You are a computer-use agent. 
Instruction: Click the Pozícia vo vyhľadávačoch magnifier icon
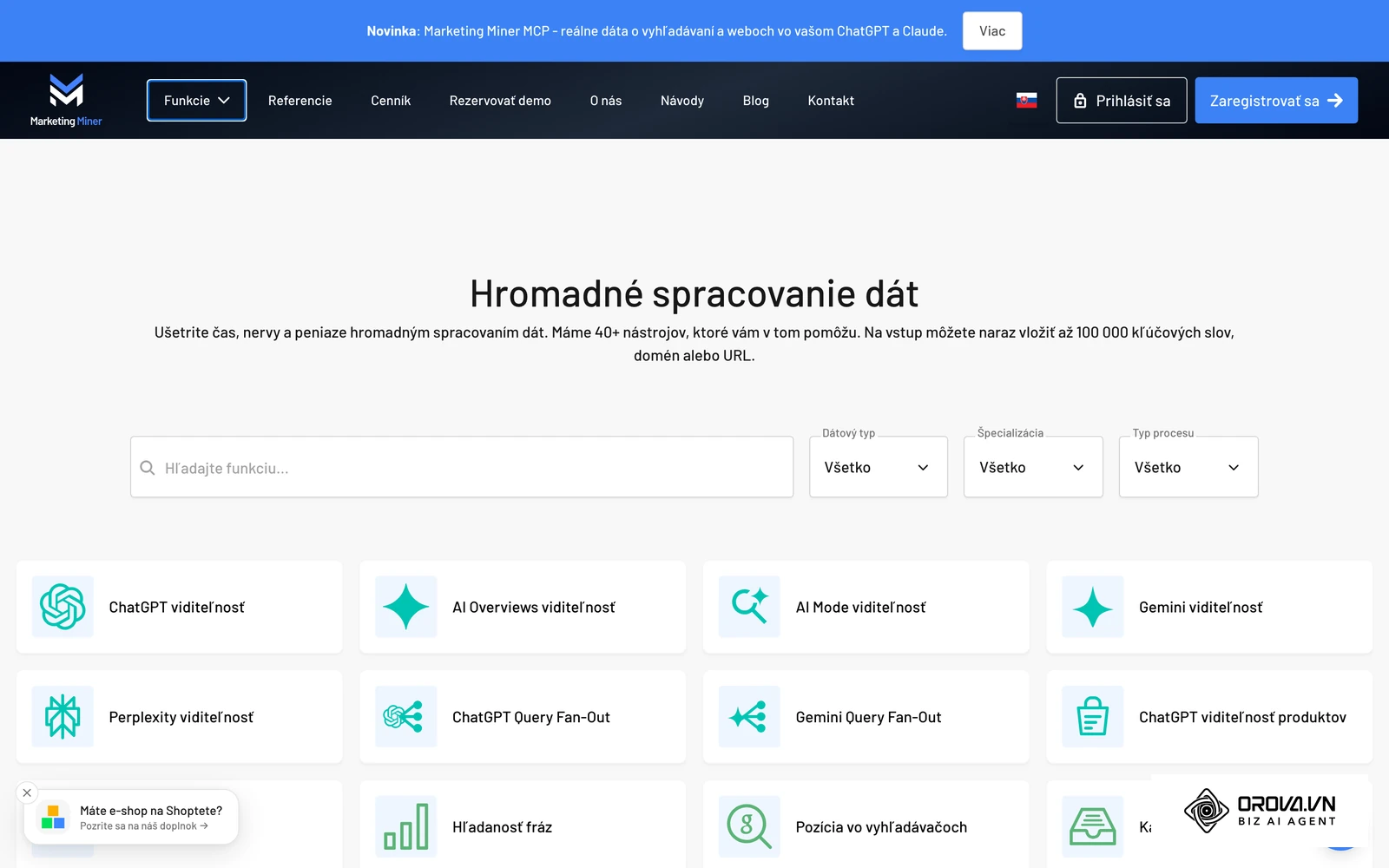click(749, 826)
